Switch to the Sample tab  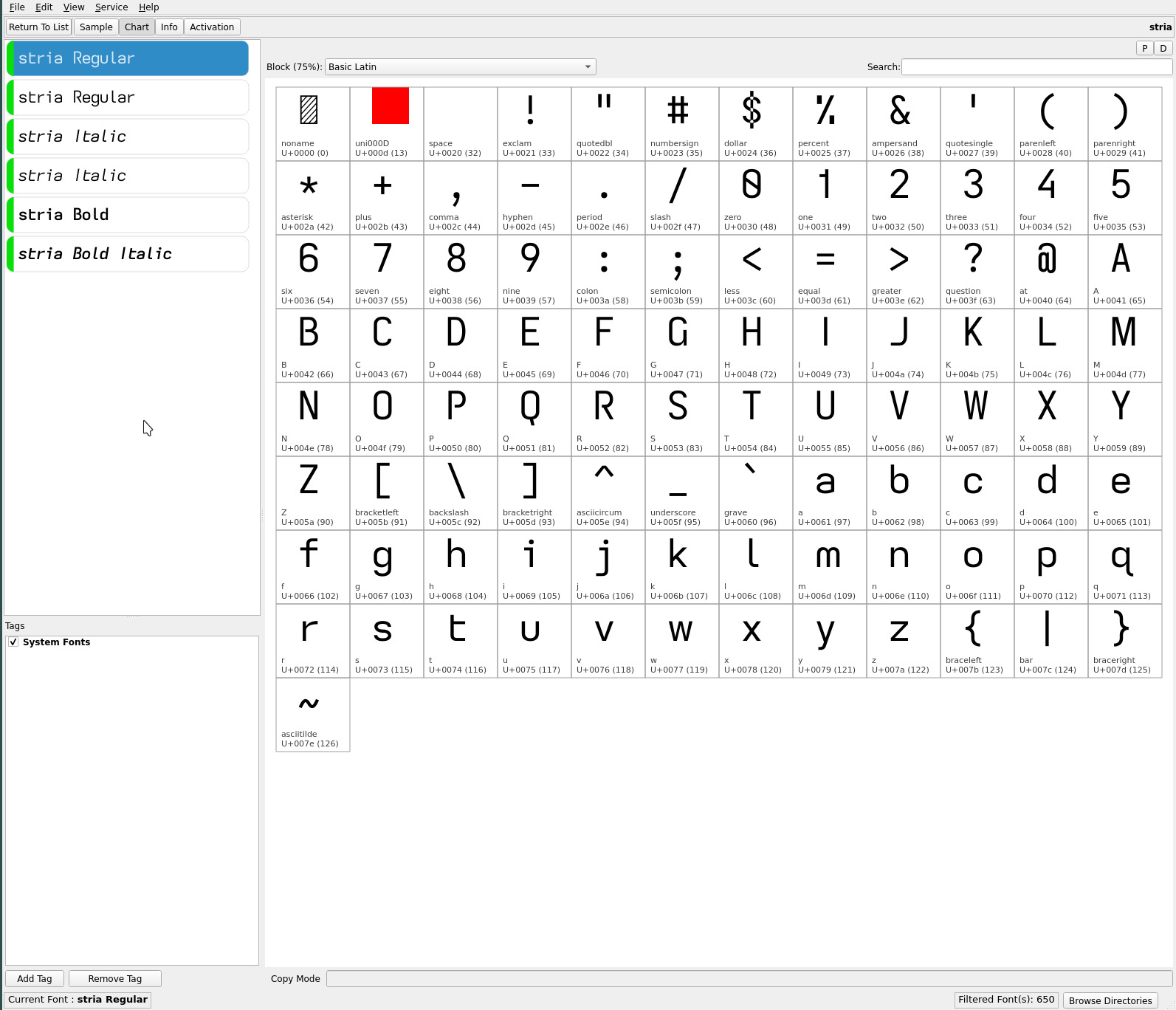[x=96, y=27]
